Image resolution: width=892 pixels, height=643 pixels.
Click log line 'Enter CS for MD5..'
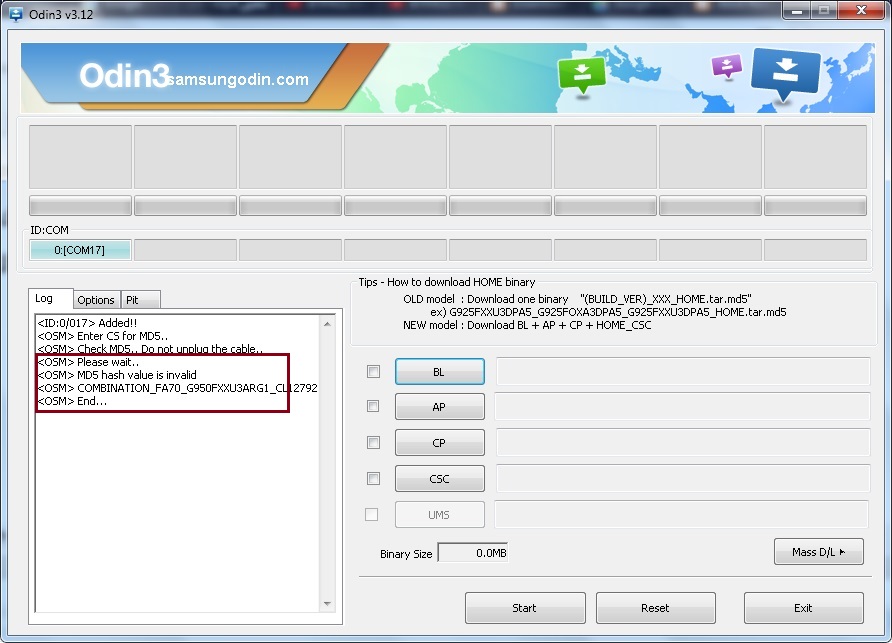102,336
